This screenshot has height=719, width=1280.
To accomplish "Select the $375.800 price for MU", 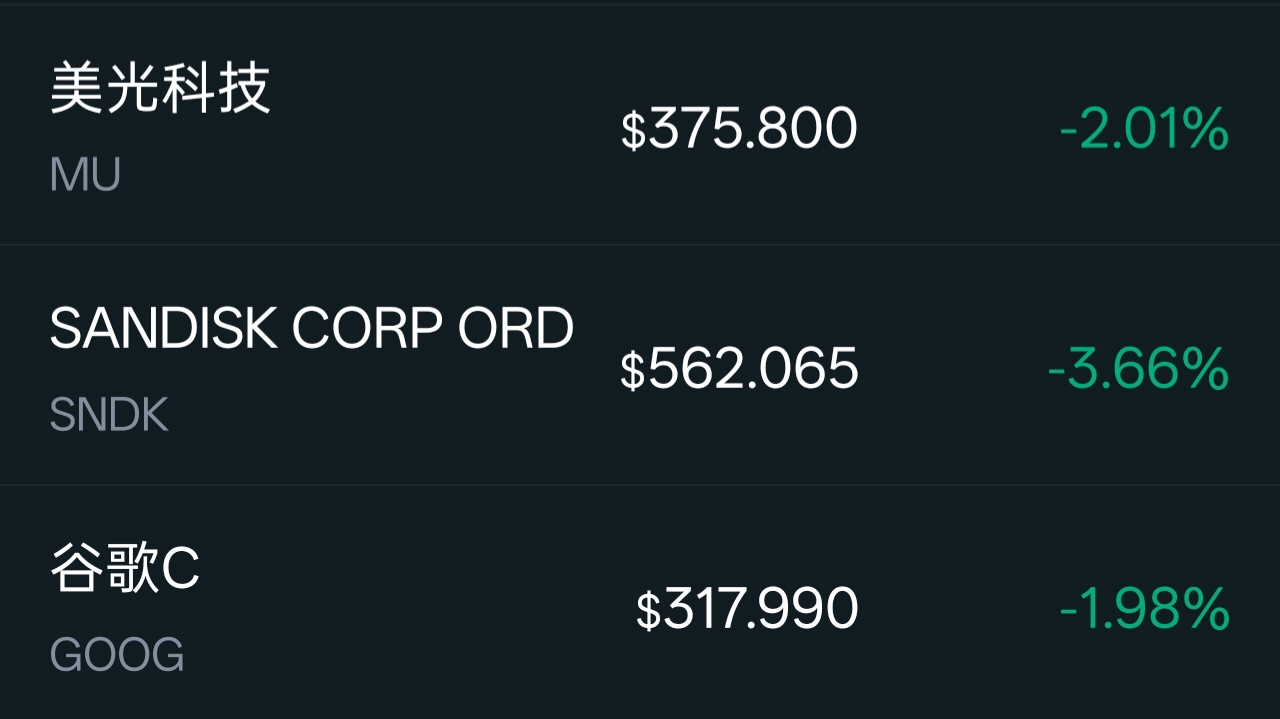I will click(740, 129).
